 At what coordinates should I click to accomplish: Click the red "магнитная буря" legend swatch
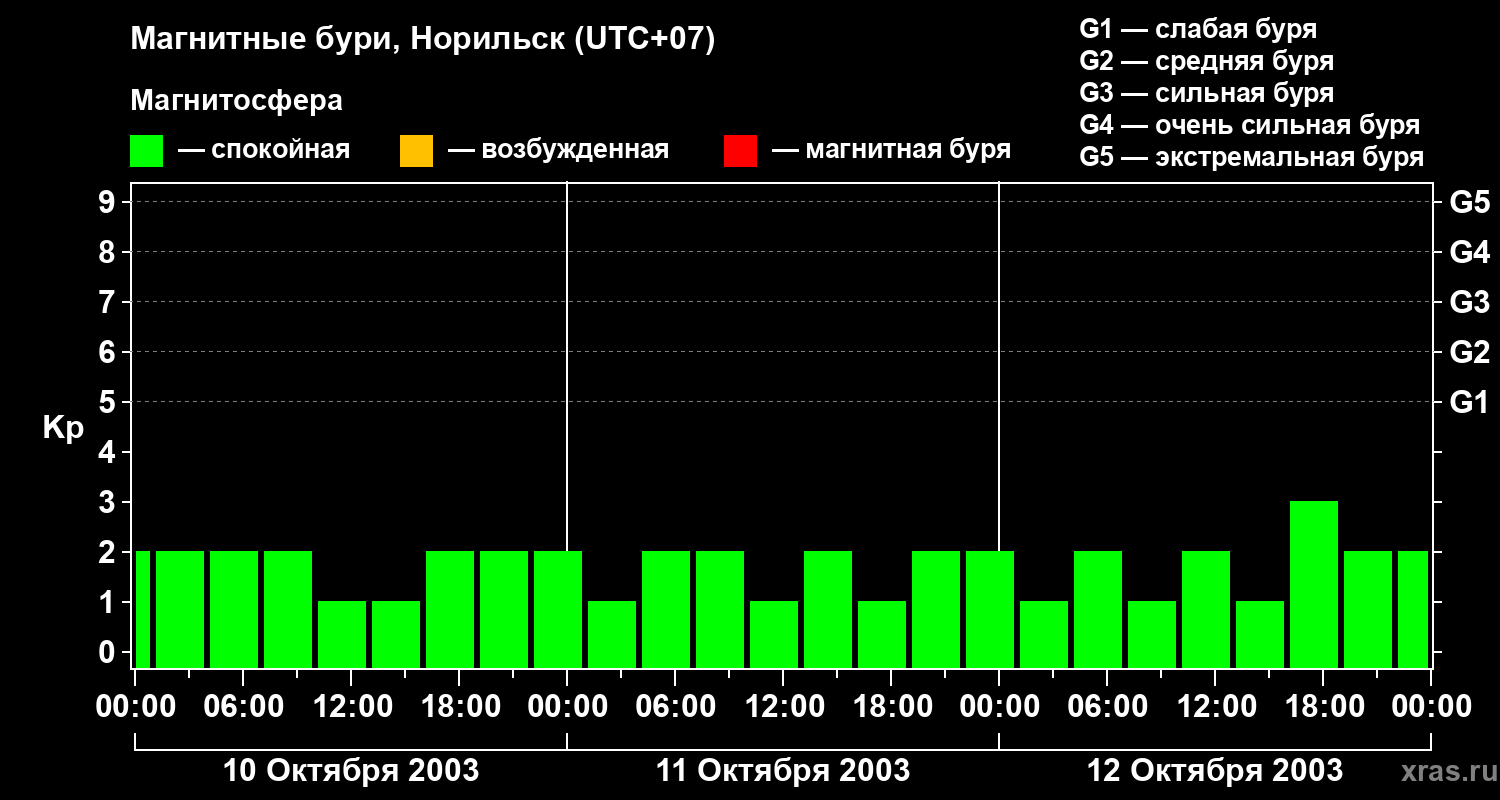pyautogui.click(x=740, y=151)
